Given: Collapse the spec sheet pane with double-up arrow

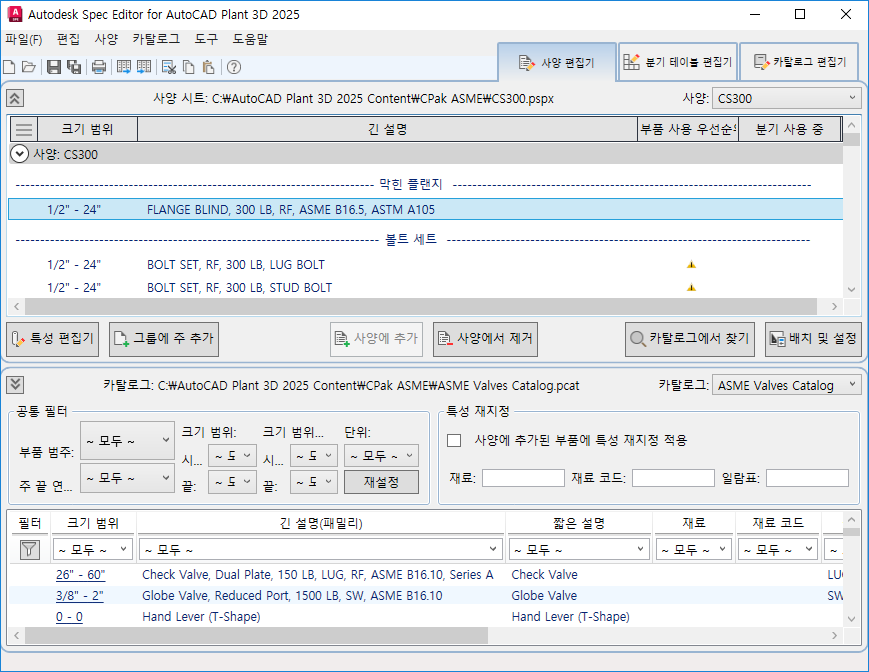Looking at the screenshot, I should tap(15, 99).
